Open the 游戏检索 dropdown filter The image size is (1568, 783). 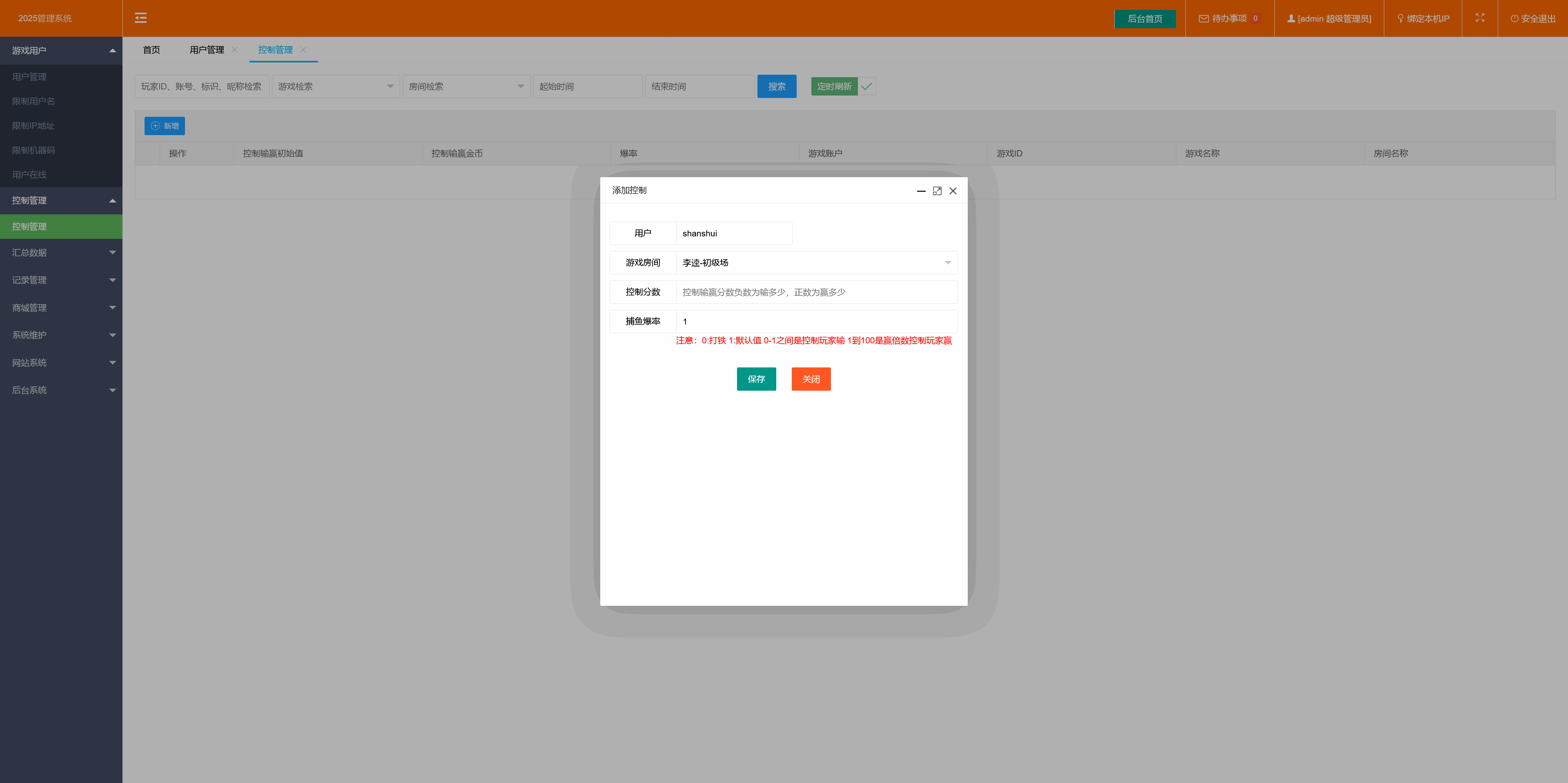point(335,87)
